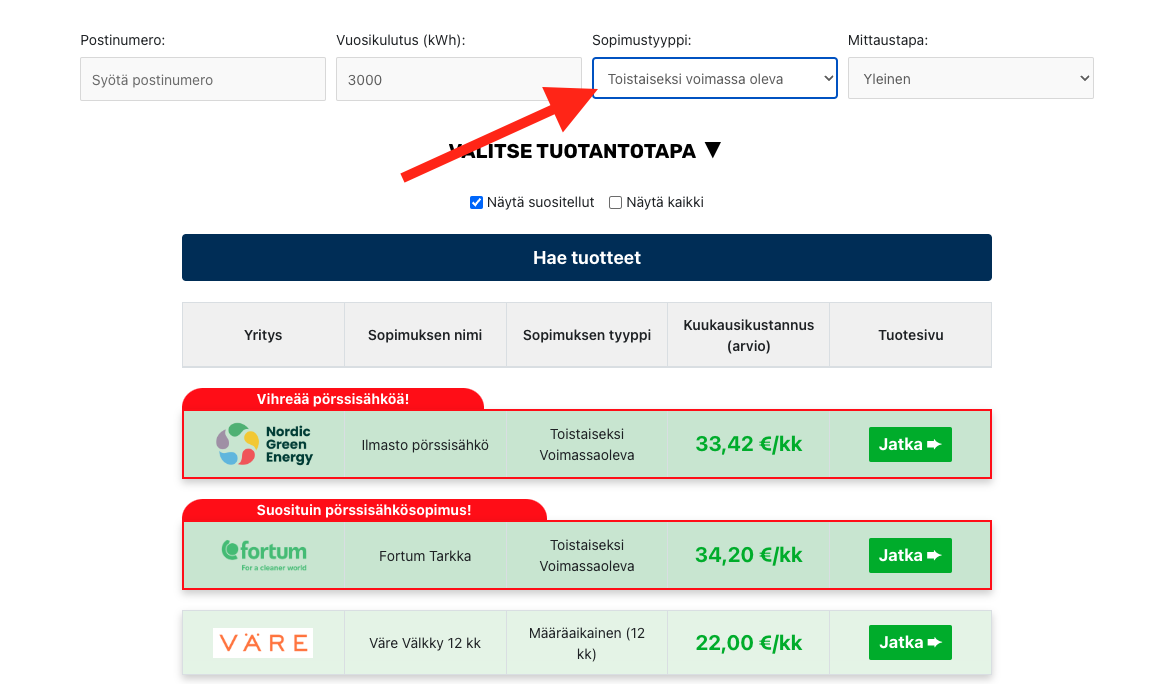This screenshot has height=684, width=1176.
Task: Click the Postinumero input field
Action: [x=202, y=78]
